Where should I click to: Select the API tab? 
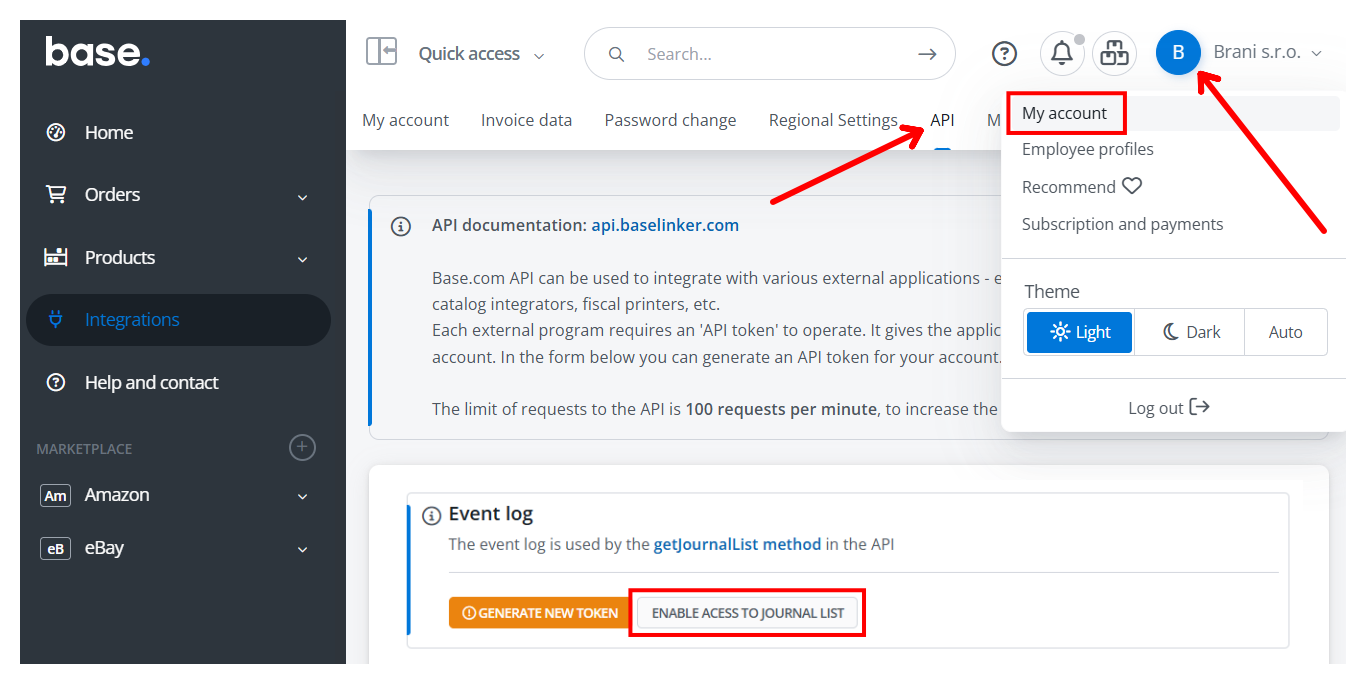coord(942,120)
